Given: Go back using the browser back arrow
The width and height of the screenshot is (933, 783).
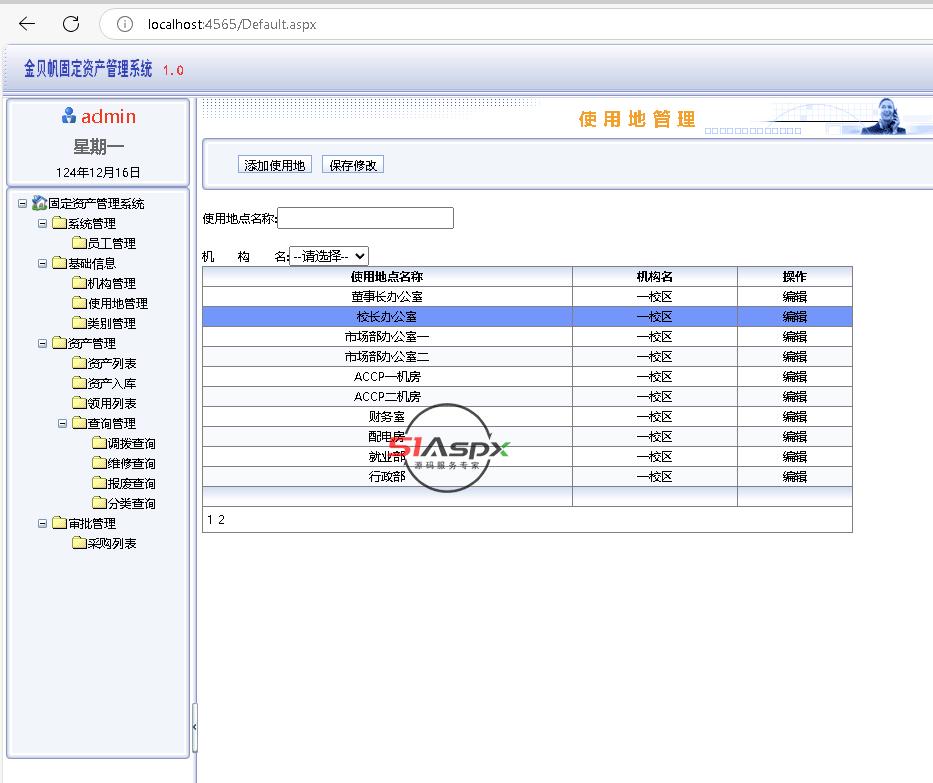Looking at the screenshot, I should [27, 24].
